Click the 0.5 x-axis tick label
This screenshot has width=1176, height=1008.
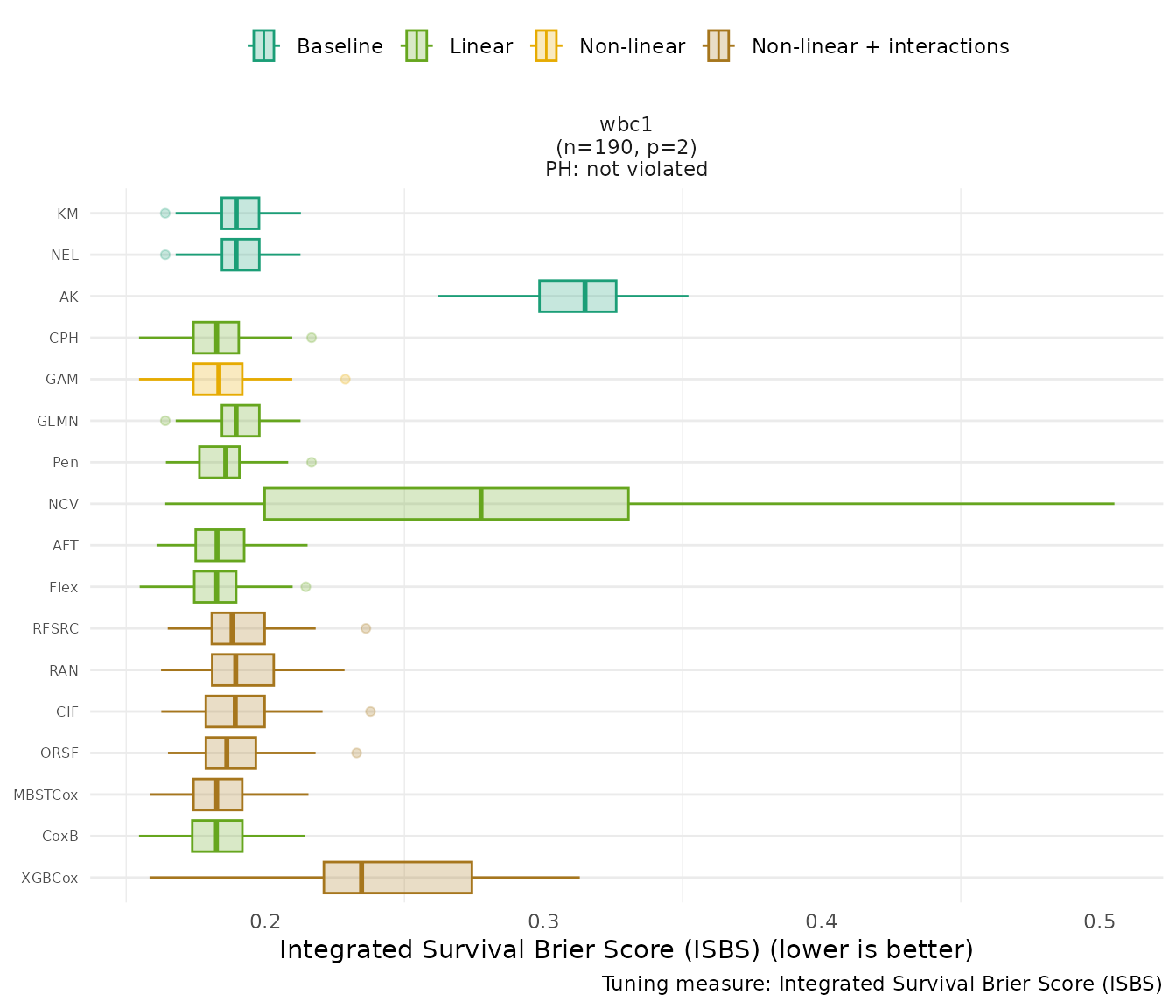click(1099, 921)
